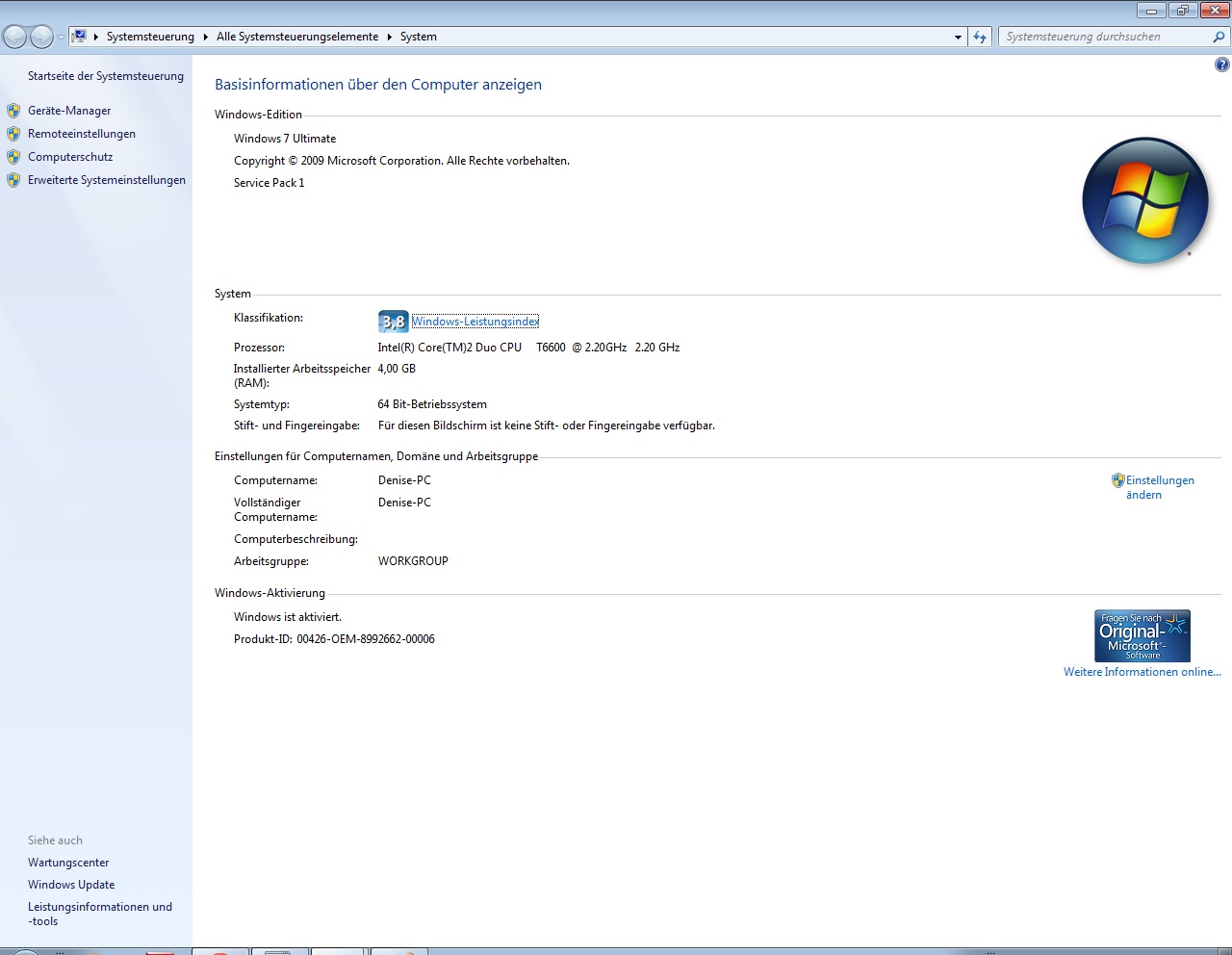Open the address bar history dropdown arrow
Image resolution: width=1232 pixels, height=955 pixels.
tap(958, 37)
